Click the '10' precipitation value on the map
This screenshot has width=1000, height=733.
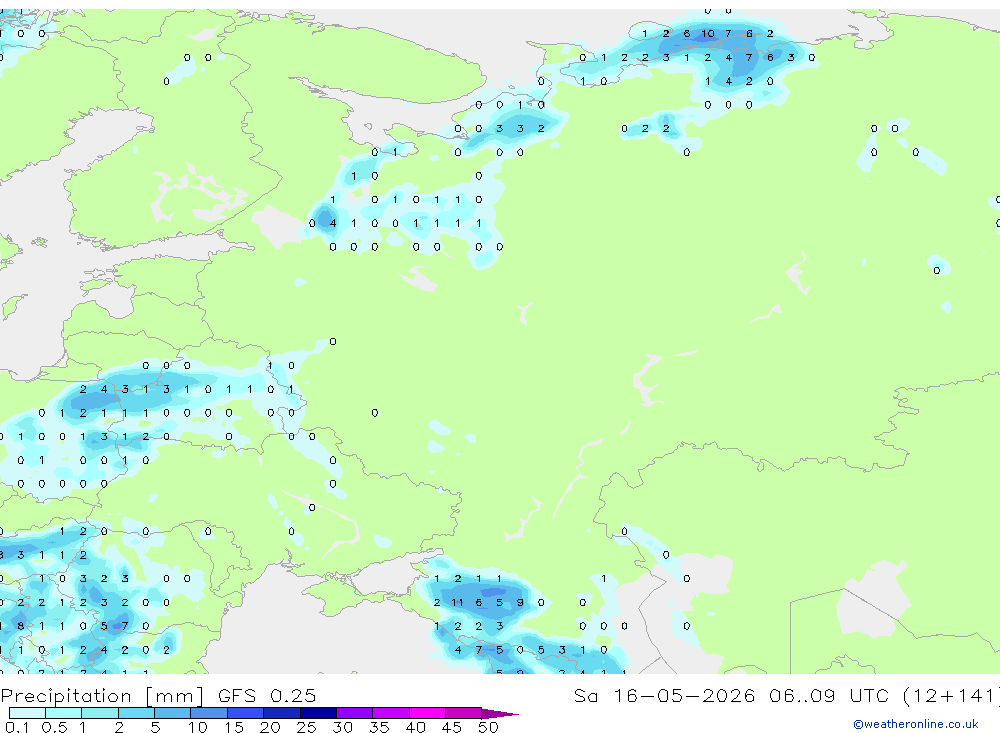point(707,33)
